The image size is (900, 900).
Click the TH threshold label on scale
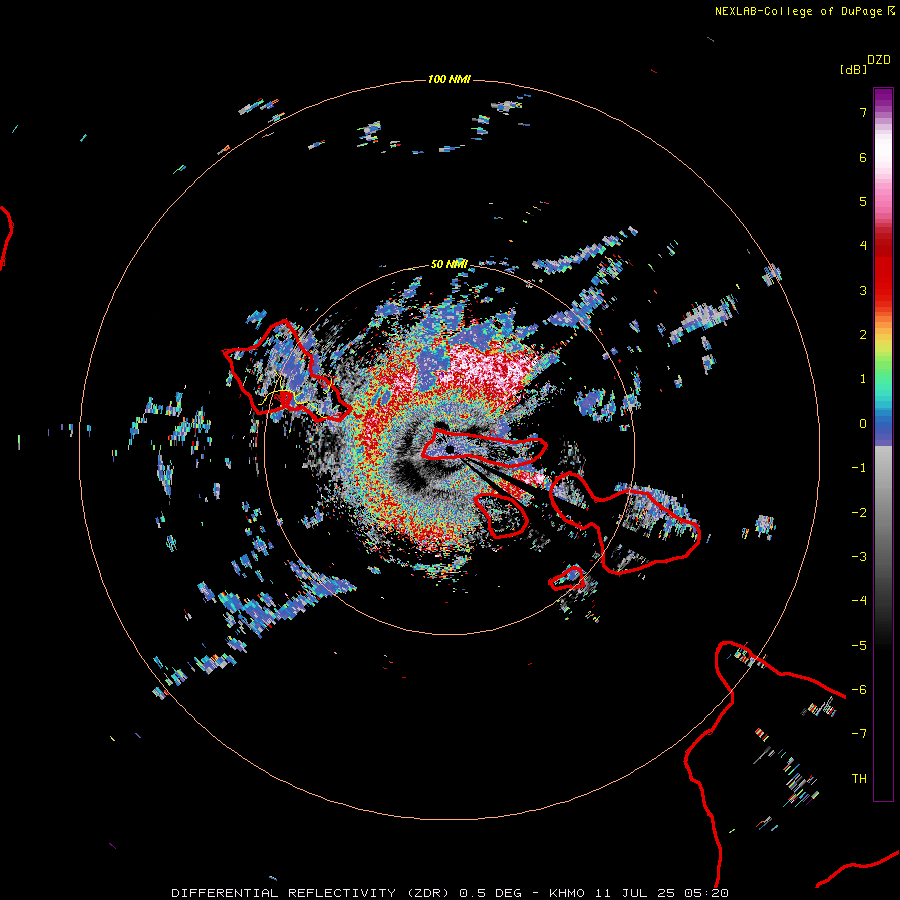click(x=859, y=779)
